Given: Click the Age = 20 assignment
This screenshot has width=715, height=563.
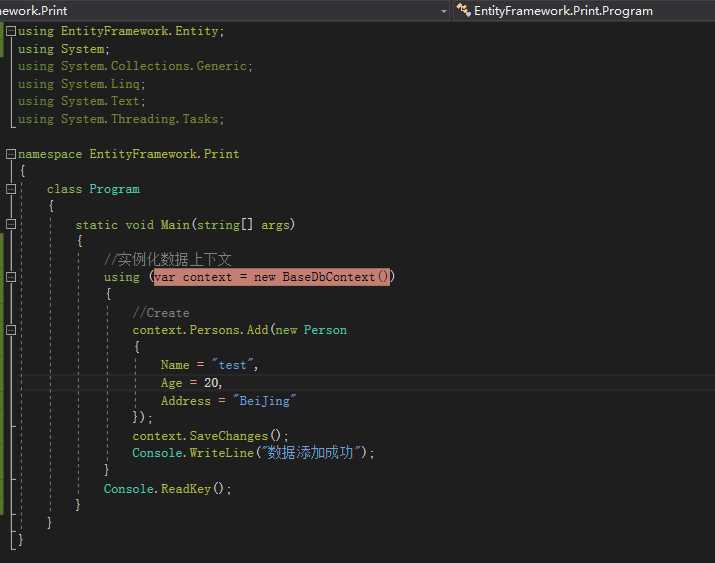Looking at the screenshot, I should (192, 383).
